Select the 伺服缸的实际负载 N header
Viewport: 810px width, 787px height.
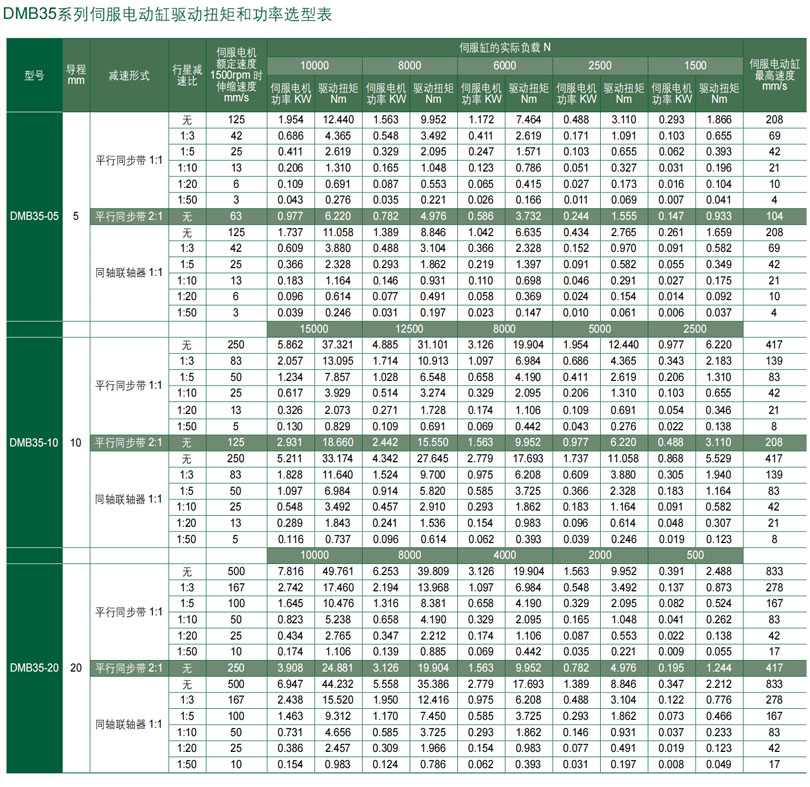click(x=505, y=48)
